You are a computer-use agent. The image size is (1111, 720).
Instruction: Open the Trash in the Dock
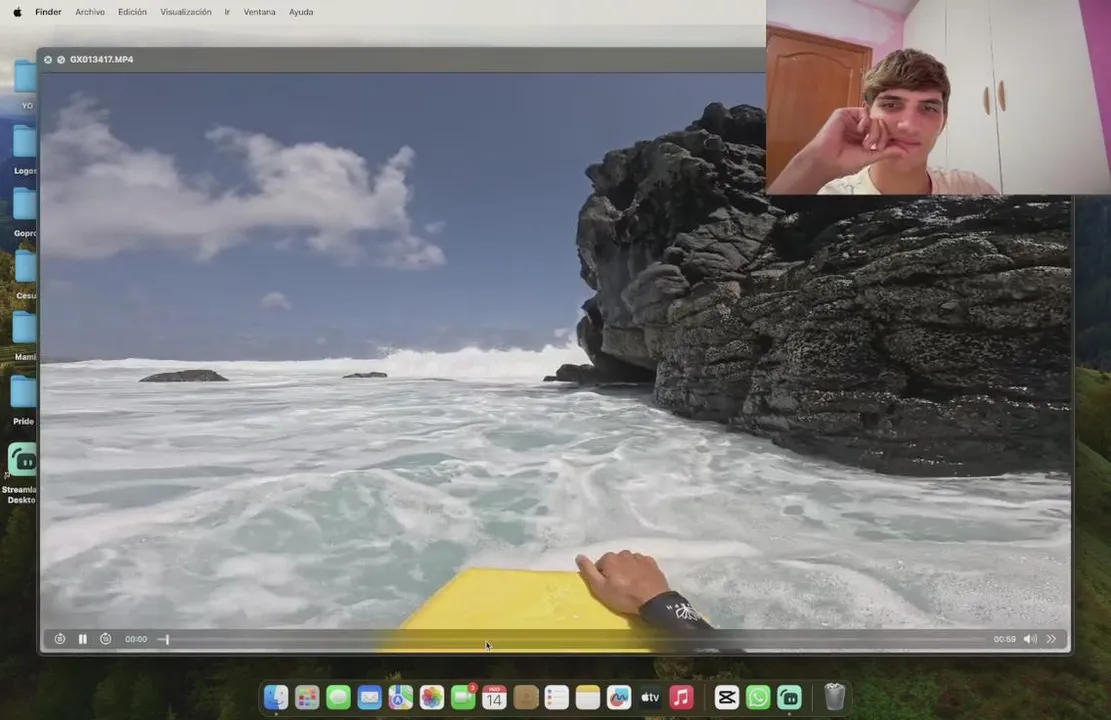(x=835, y=697)
